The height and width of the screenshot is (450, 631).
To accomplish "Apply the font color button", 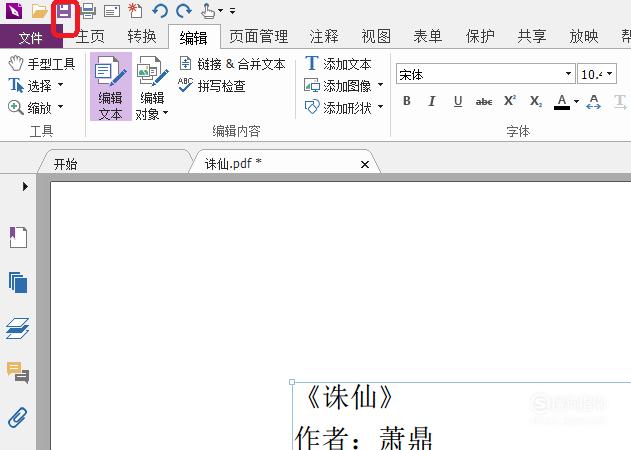I will click(562, 101).
